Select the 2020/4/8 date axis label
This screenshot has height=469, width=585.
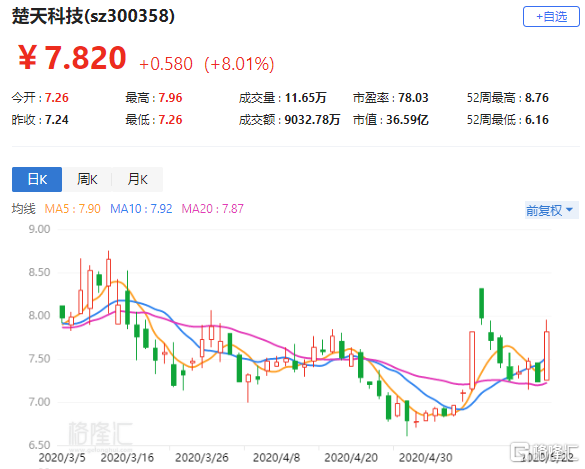[x=276, y=457]
